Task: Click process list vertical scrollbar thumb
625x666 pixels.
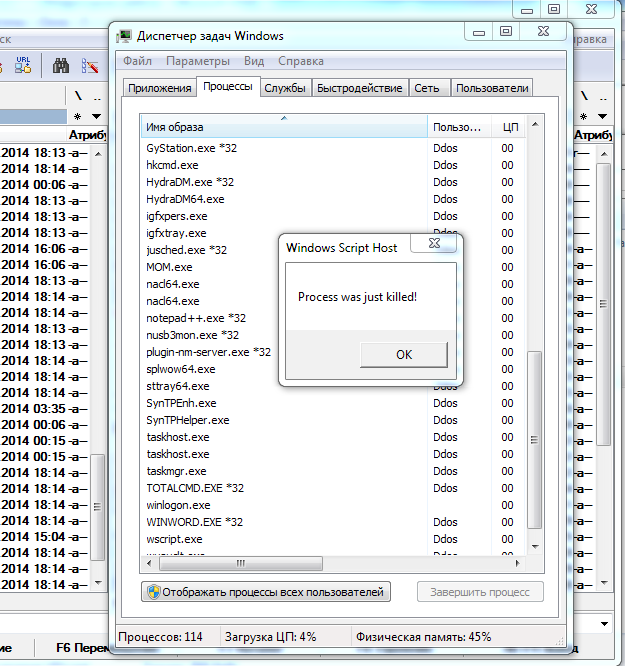Action: tap(535, 440)
